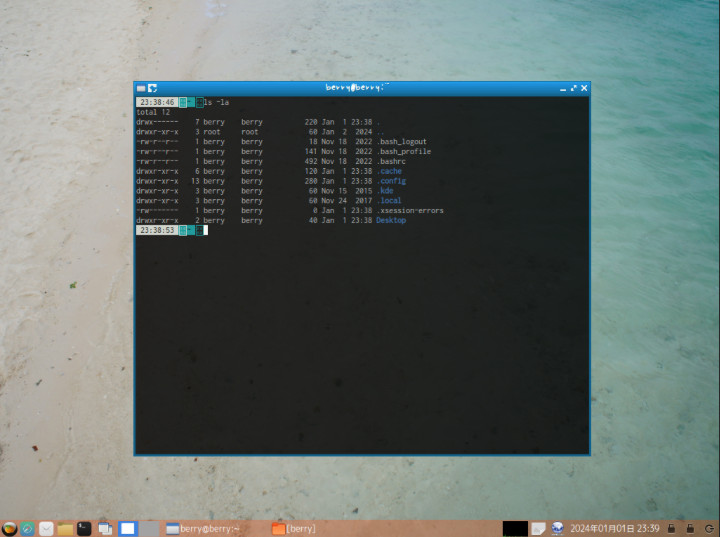Screen dimensions: 720x537
Task: Switch to first virtual desktop in pager
Action: 128,529
